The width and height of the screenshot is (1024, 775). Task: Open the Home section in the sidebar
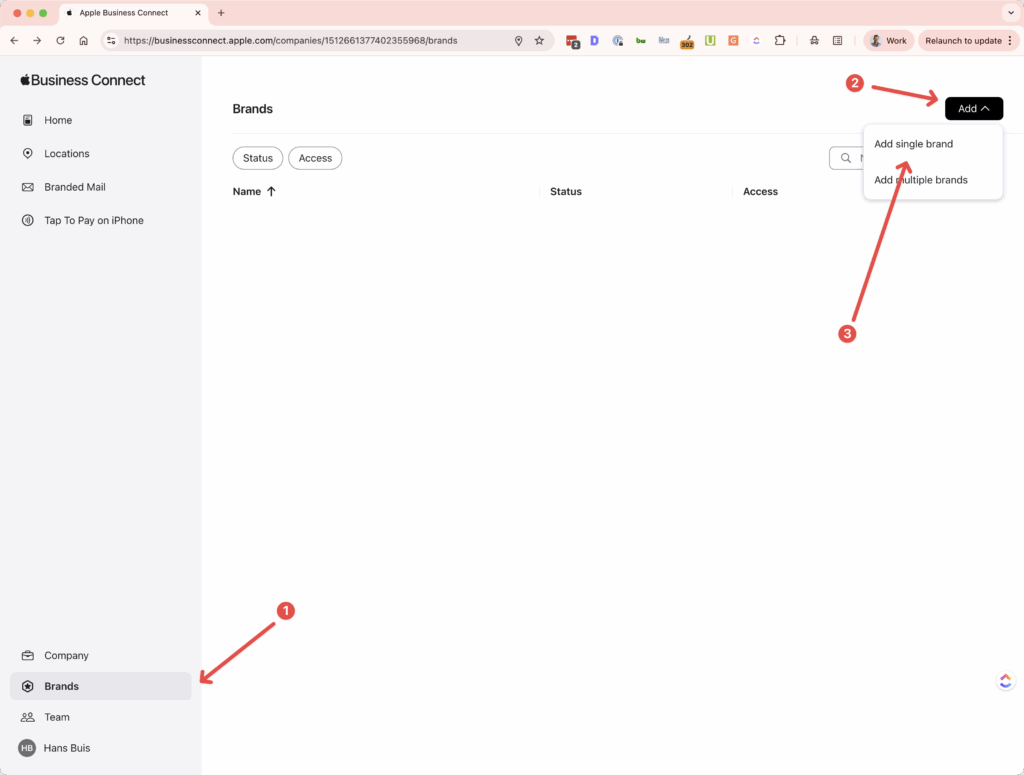28,120
